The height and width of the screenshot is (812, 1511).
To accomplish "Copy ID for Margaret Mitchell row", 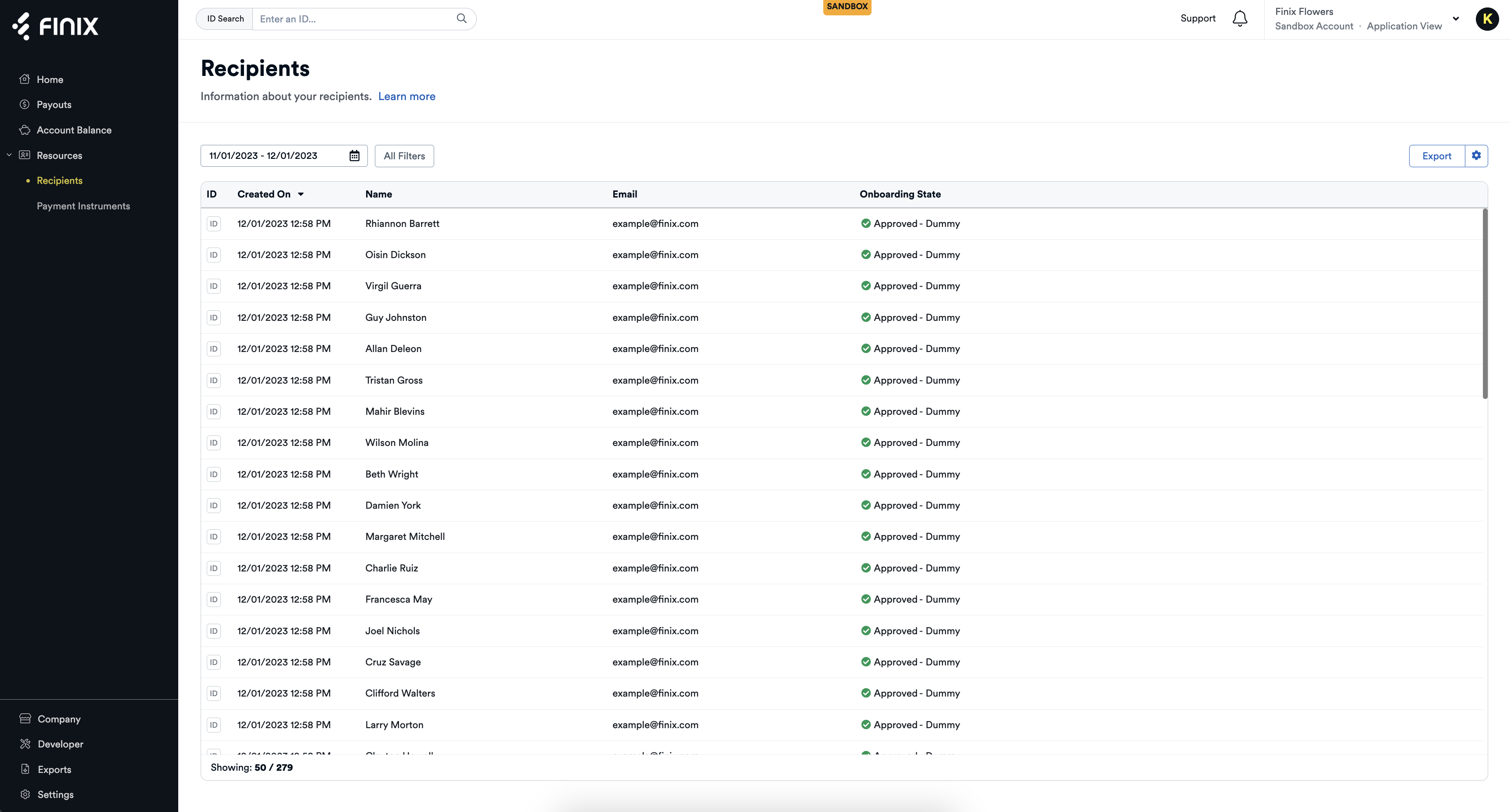I will (213, 536).
